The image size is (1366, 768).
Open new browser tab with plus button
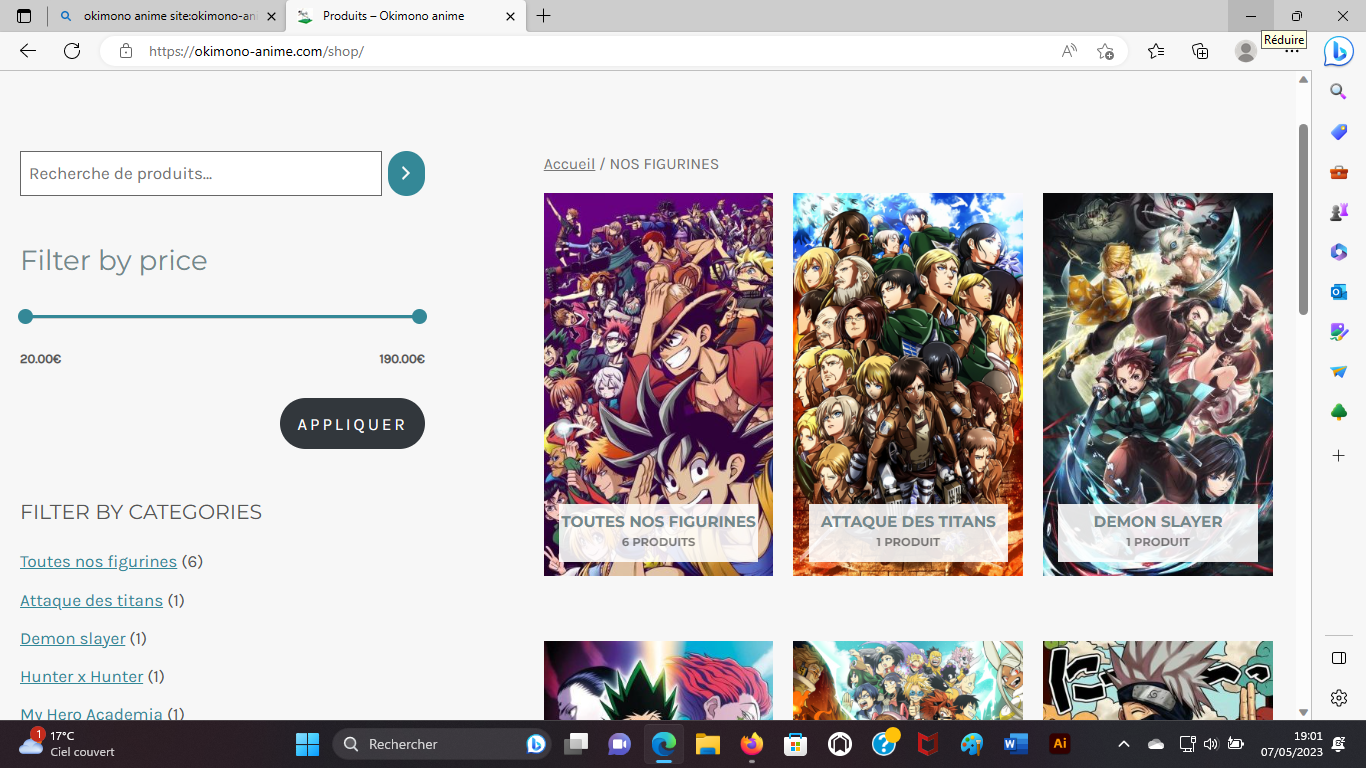coord(544,16)
